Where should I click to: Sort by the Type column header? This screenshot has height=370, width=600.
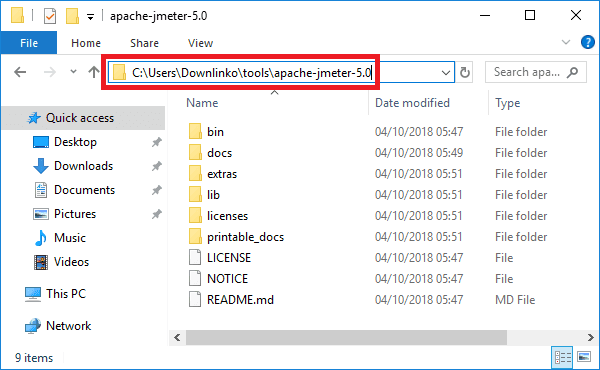click(507, 103)
